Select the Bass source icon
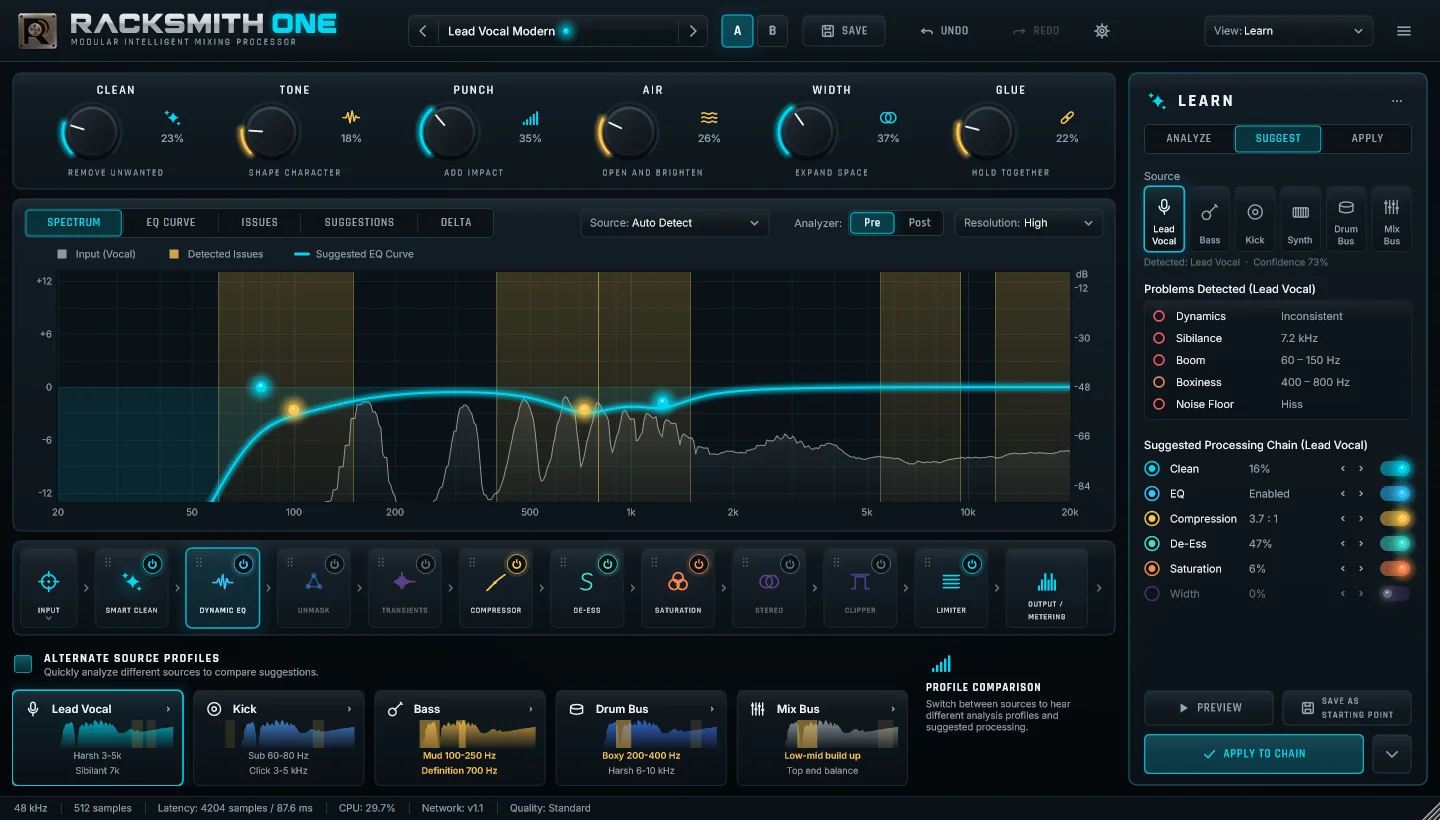The image size is (1440, 820). pyautogui.click(x=1210, y=218)
